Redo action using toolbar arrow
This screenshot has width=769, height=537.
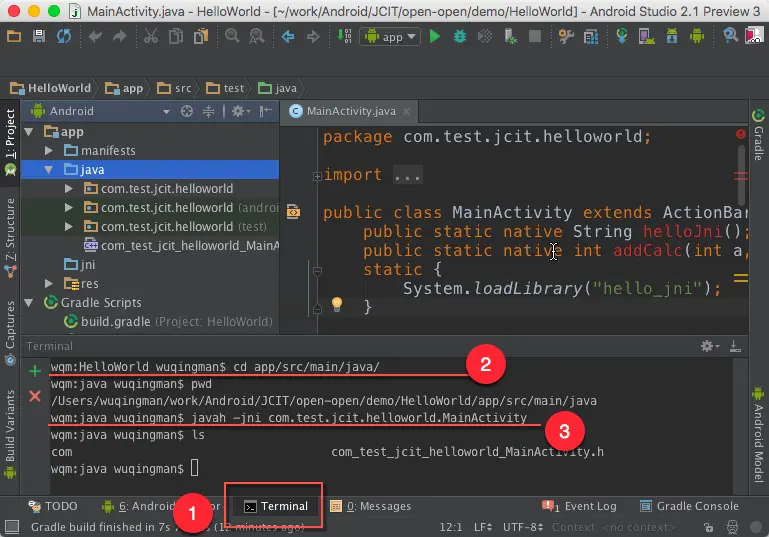tap(120, 36)
